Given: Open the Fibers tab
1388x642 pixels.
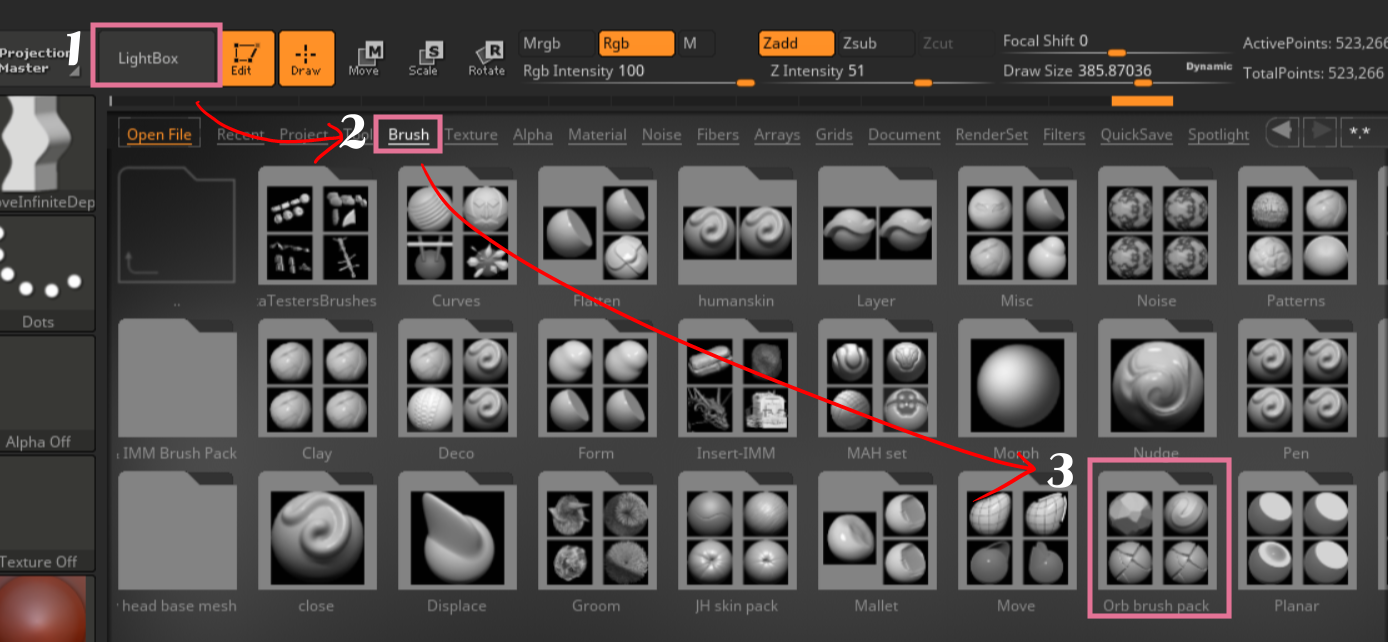Looking at the screenshot, I should coord(718,134).
